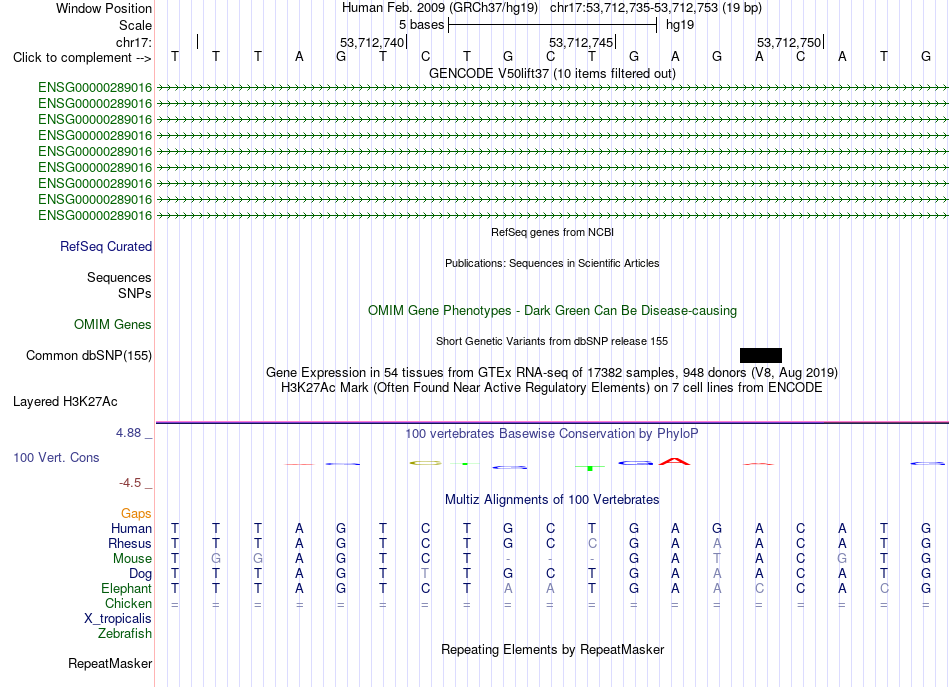Click the faded A in the Dog row
Image resolution: width=950 pixels, height=687 pixels.
click(x=717, y=574)
